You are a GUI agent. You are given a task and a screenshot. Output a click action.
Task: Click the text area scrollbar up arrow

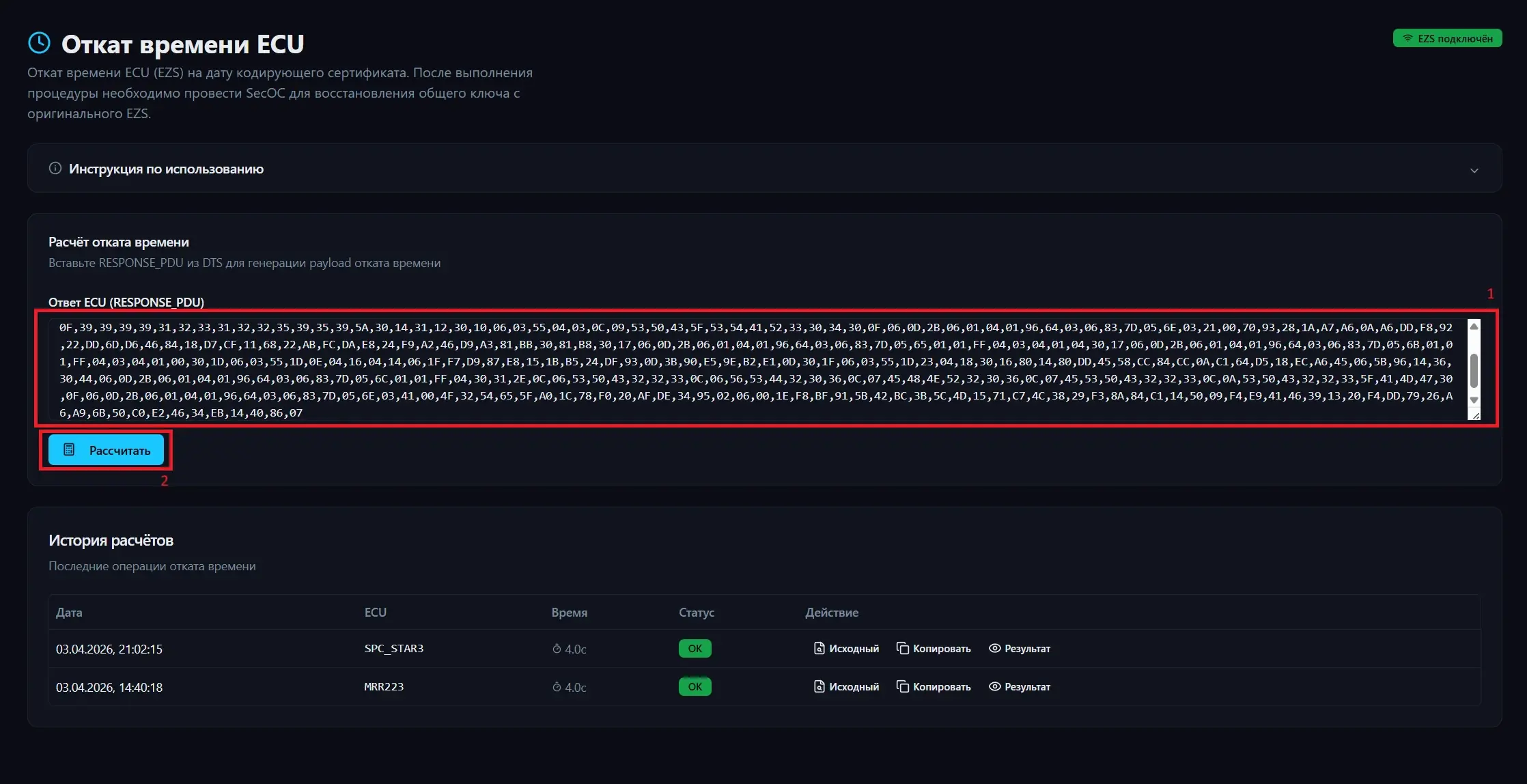tap(1474, 326)
